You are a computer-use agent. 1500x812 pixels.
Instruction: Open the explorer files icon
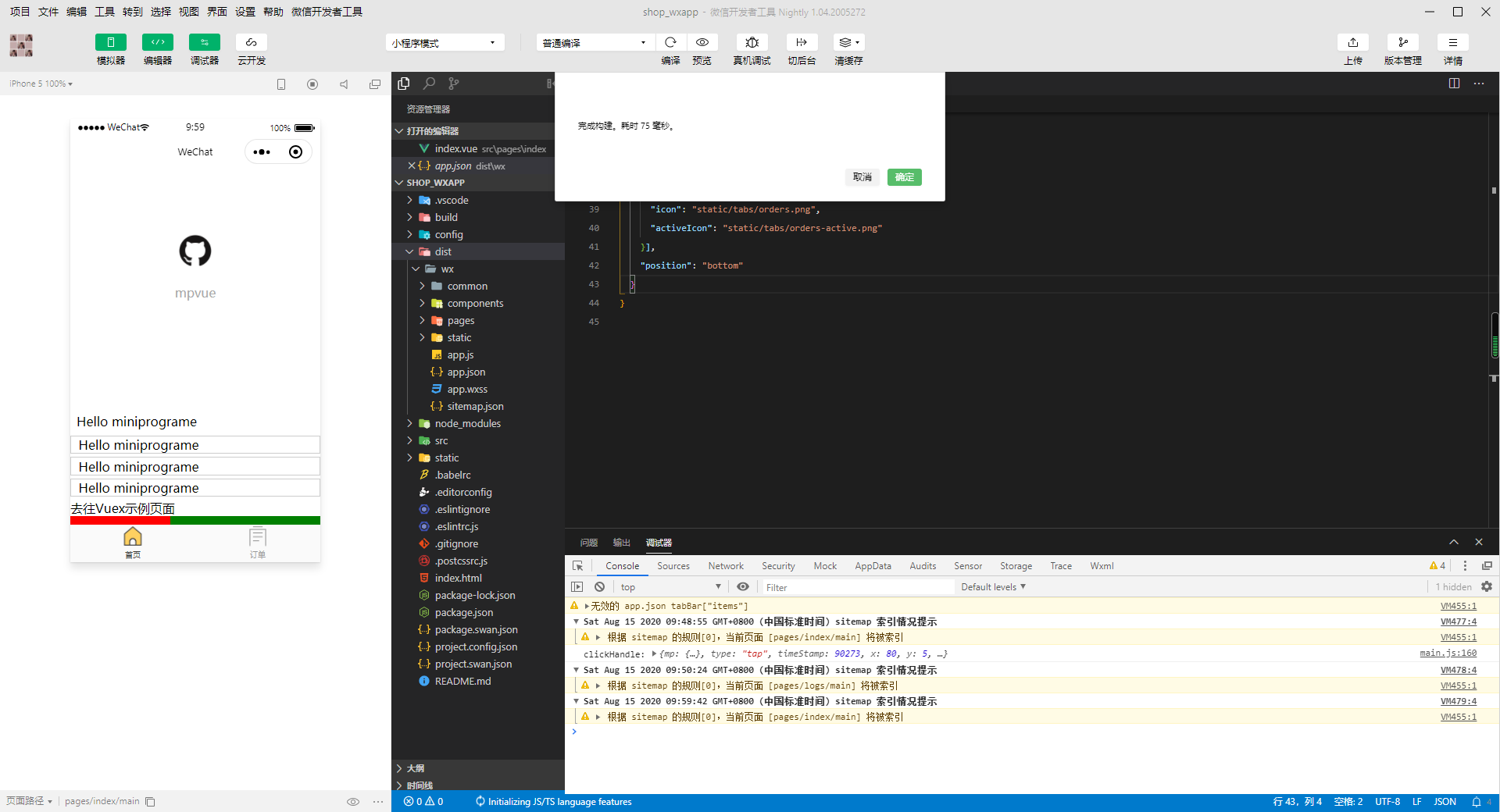pyautogui.click(x=404, y=84)
